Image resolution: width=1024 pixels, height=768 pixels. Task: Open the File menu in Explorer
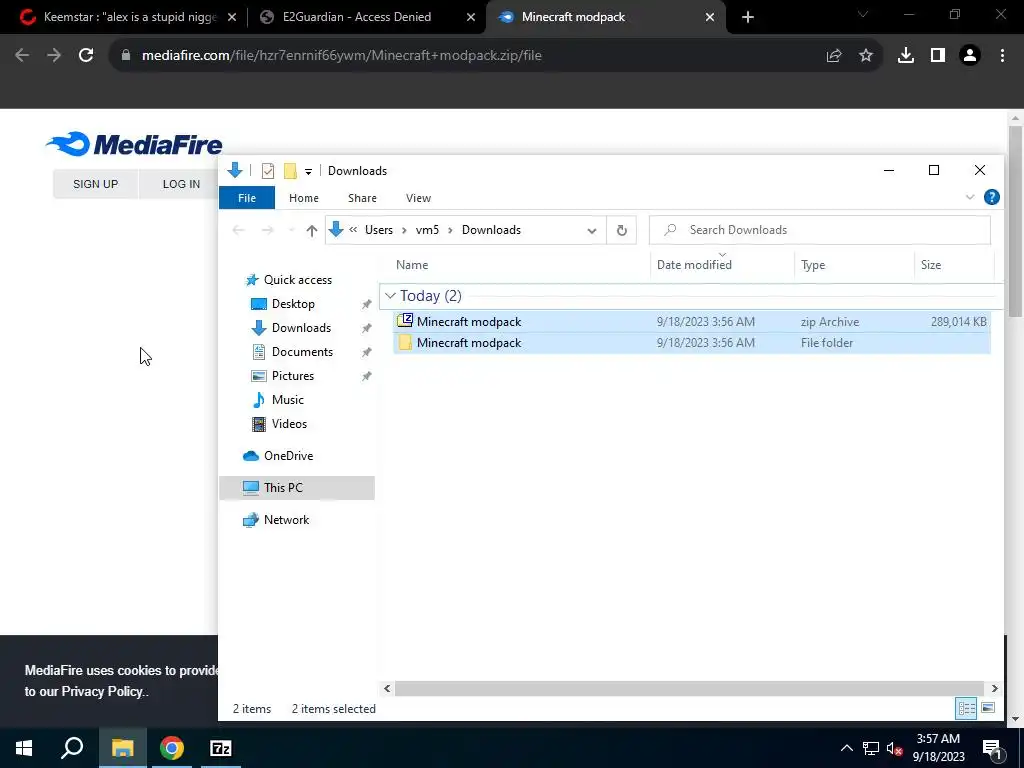pos(247,198)
